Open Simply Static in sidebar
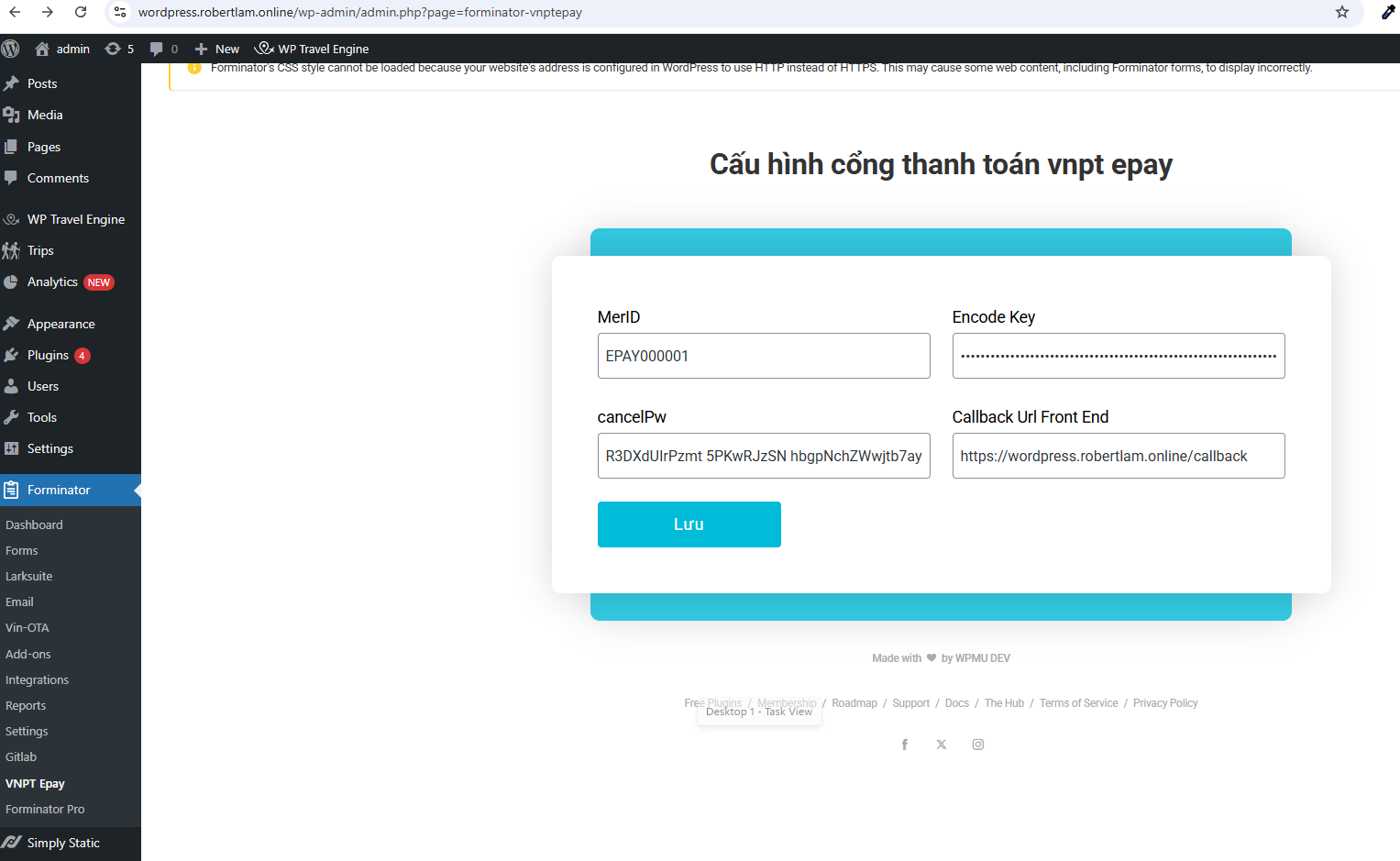 tap(63, 844)
